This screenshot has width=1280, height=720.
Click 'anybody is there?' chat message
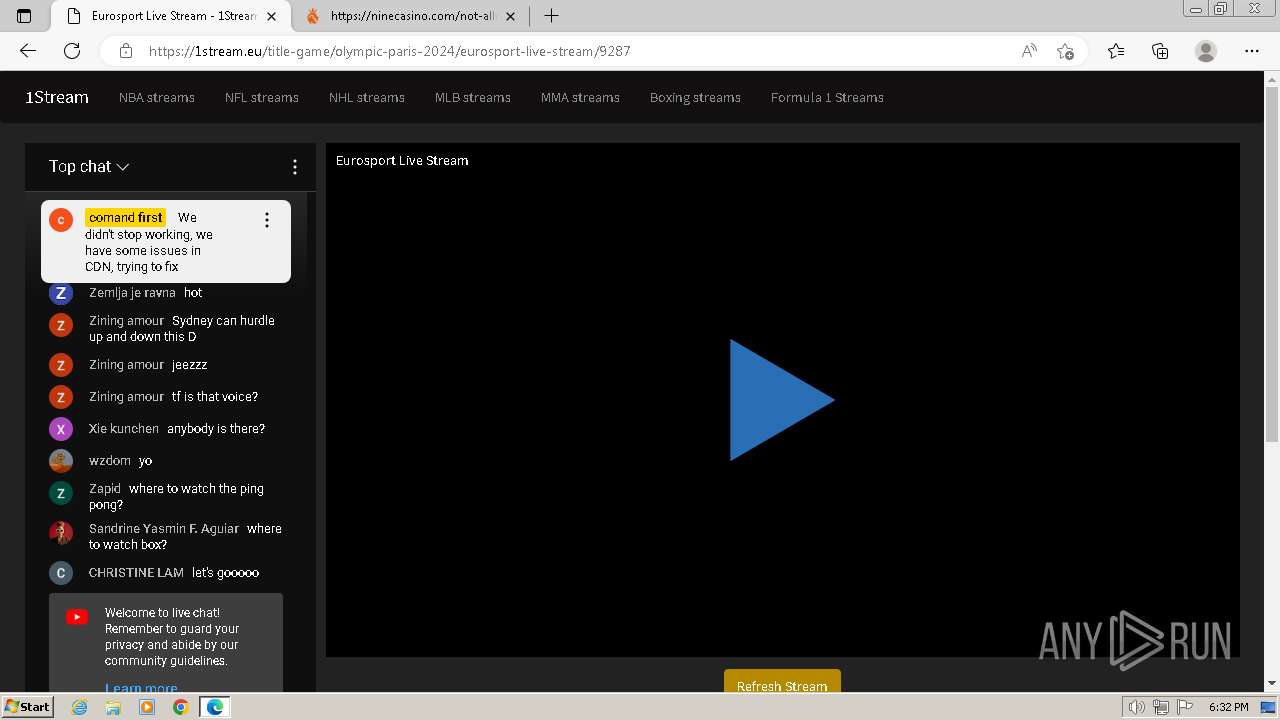point(216,429)
